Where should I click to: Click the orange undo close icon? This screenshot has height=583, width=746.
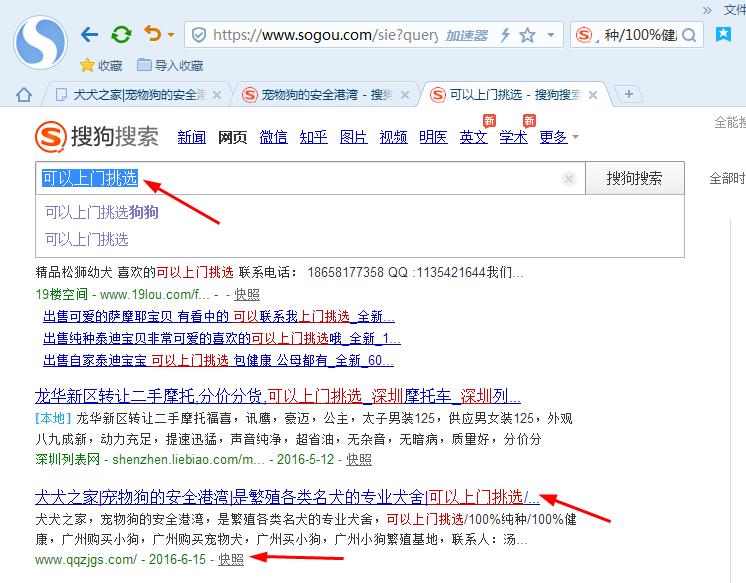[153, 33]
